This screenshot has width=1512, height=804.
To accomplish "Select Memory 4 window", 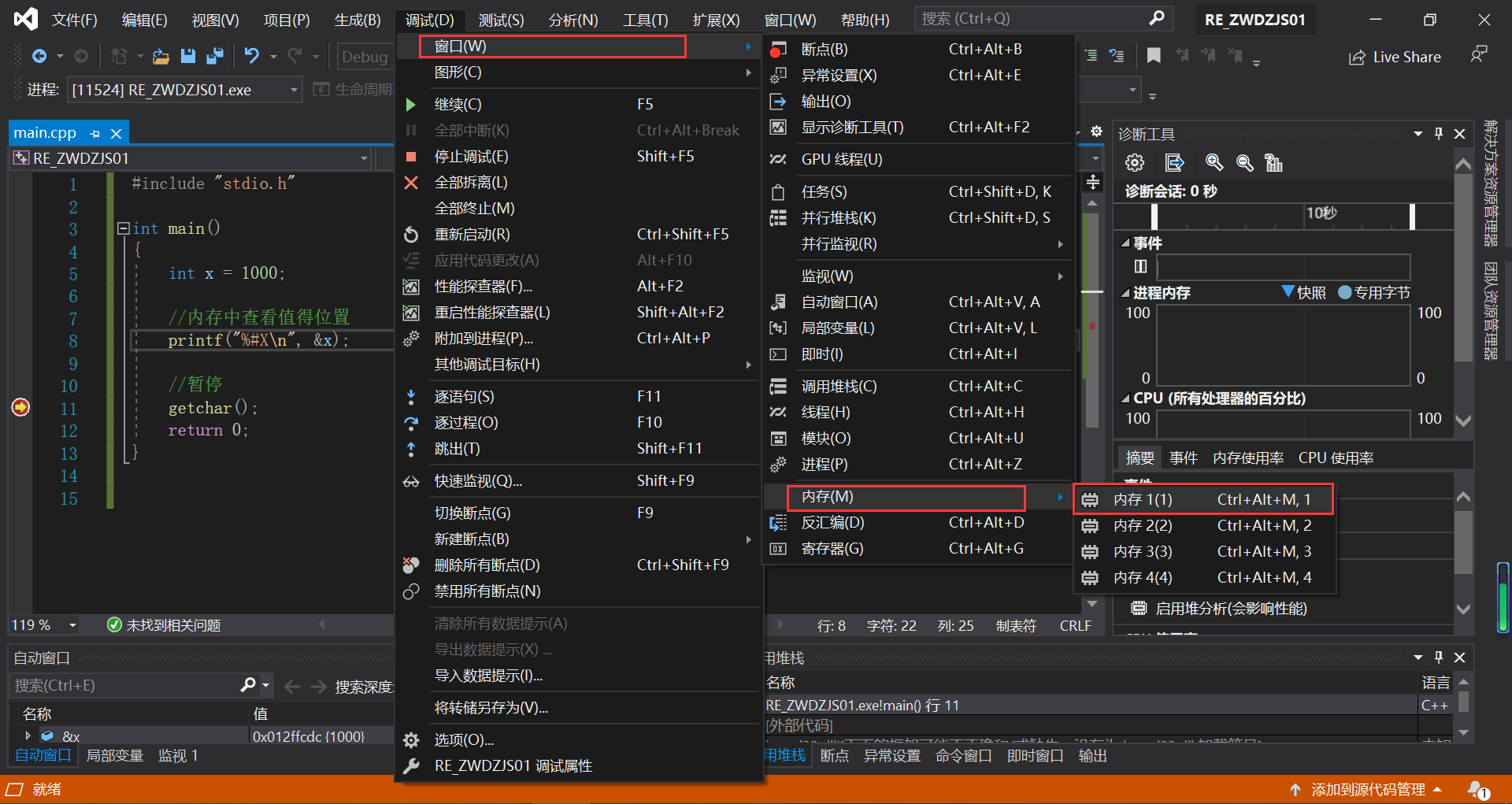I will [x=1203, y=577].
